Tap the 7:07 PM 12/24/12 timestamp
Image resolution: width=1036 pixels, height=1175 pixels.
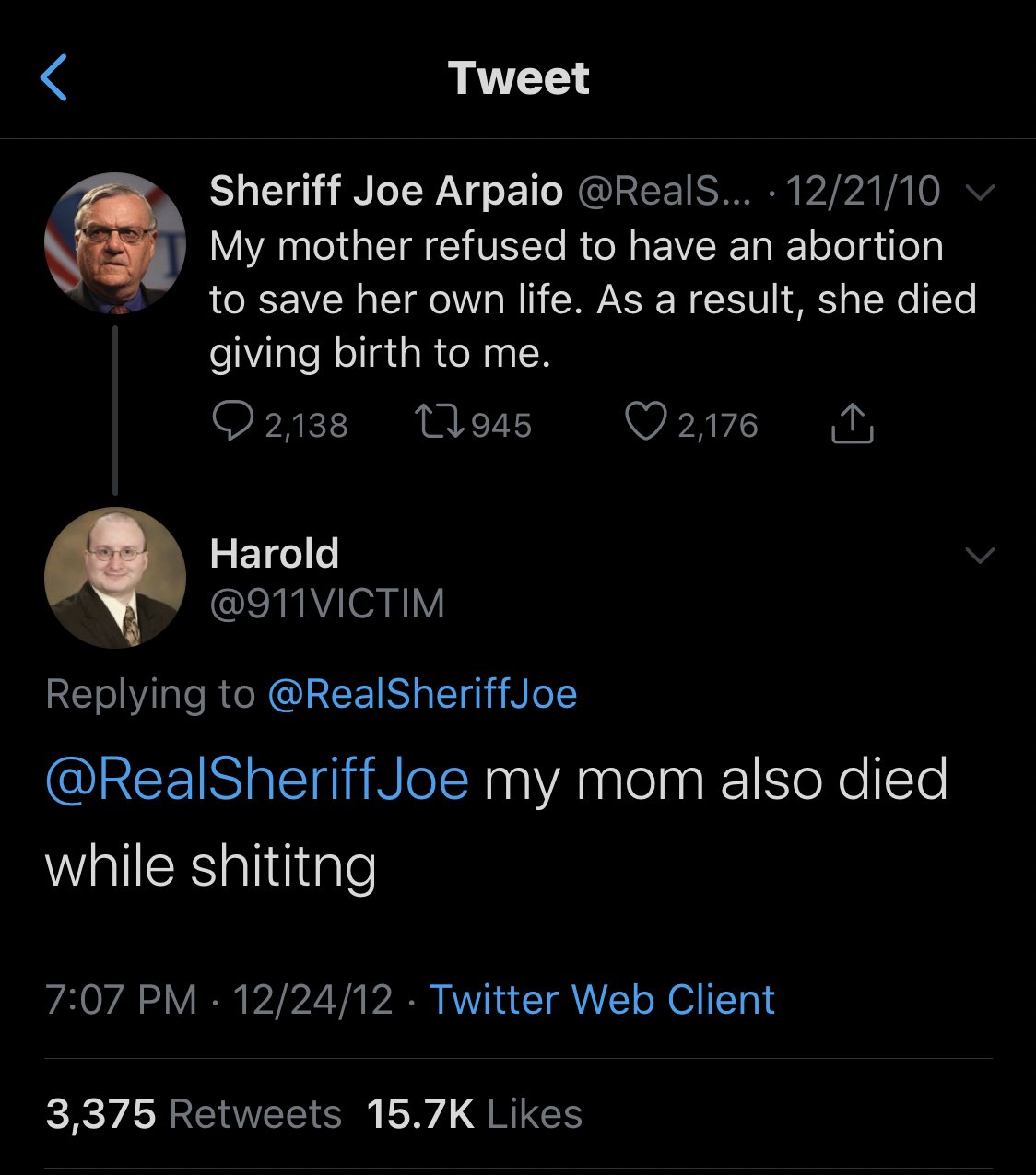pyautogui.click(x=219, y=1000)
